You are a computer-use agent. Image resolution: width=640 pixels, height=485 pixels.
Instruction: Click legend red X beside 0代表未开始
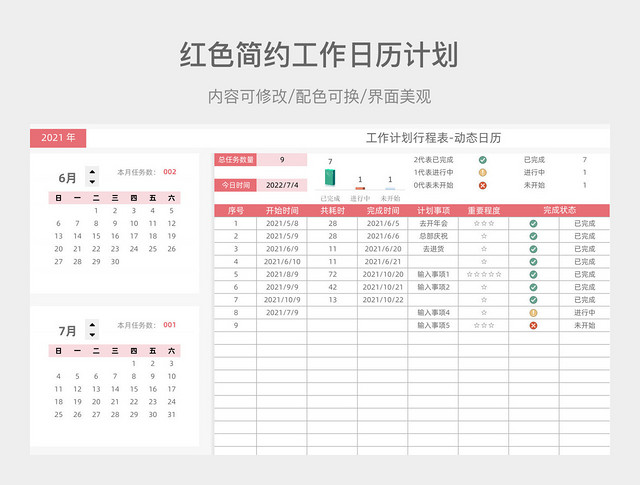(482, 186)
